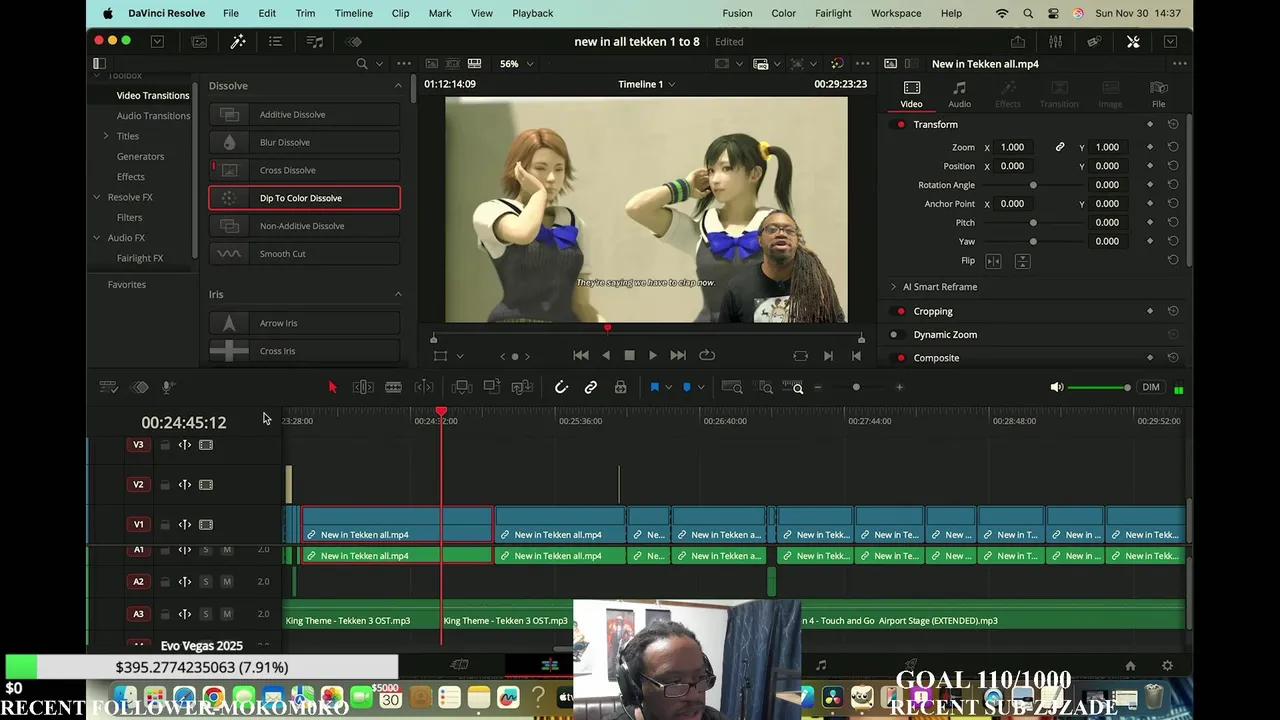Stop playback in the viewer

point(629,355)
